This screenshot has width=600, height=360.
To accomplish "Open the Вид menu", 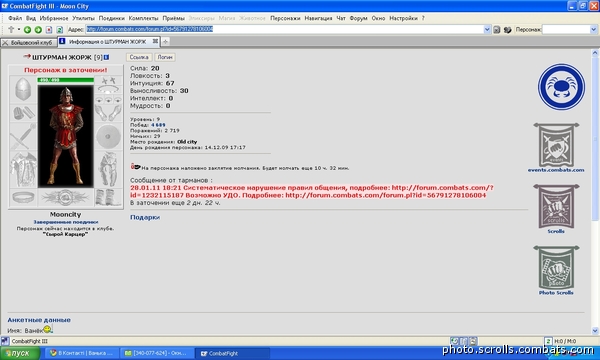I will [x=31, y=18].
